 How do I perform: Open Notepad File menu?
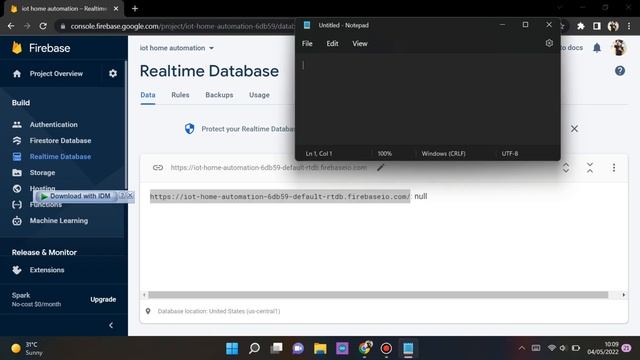(307, 44)
